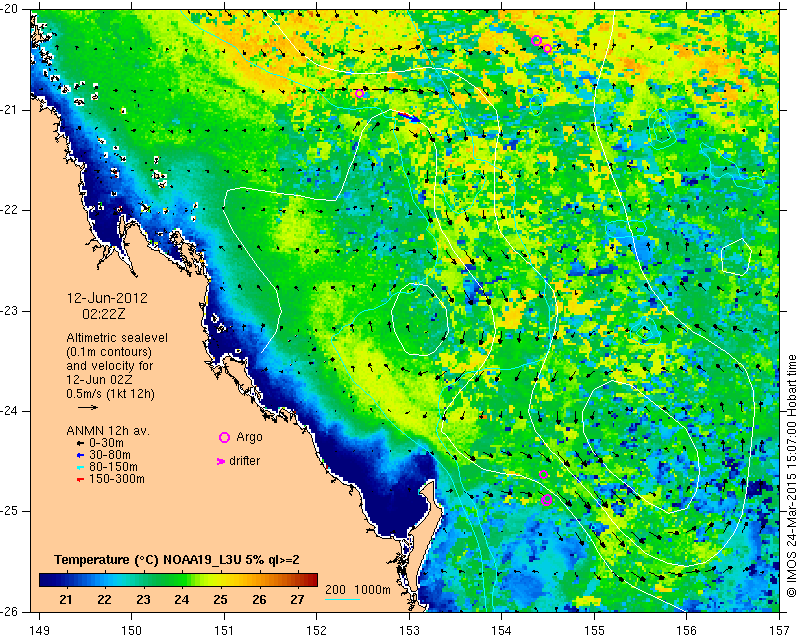Click the 24 tick label on colorbar
This screenshot has height=640, width=800.
coord(181,599)
